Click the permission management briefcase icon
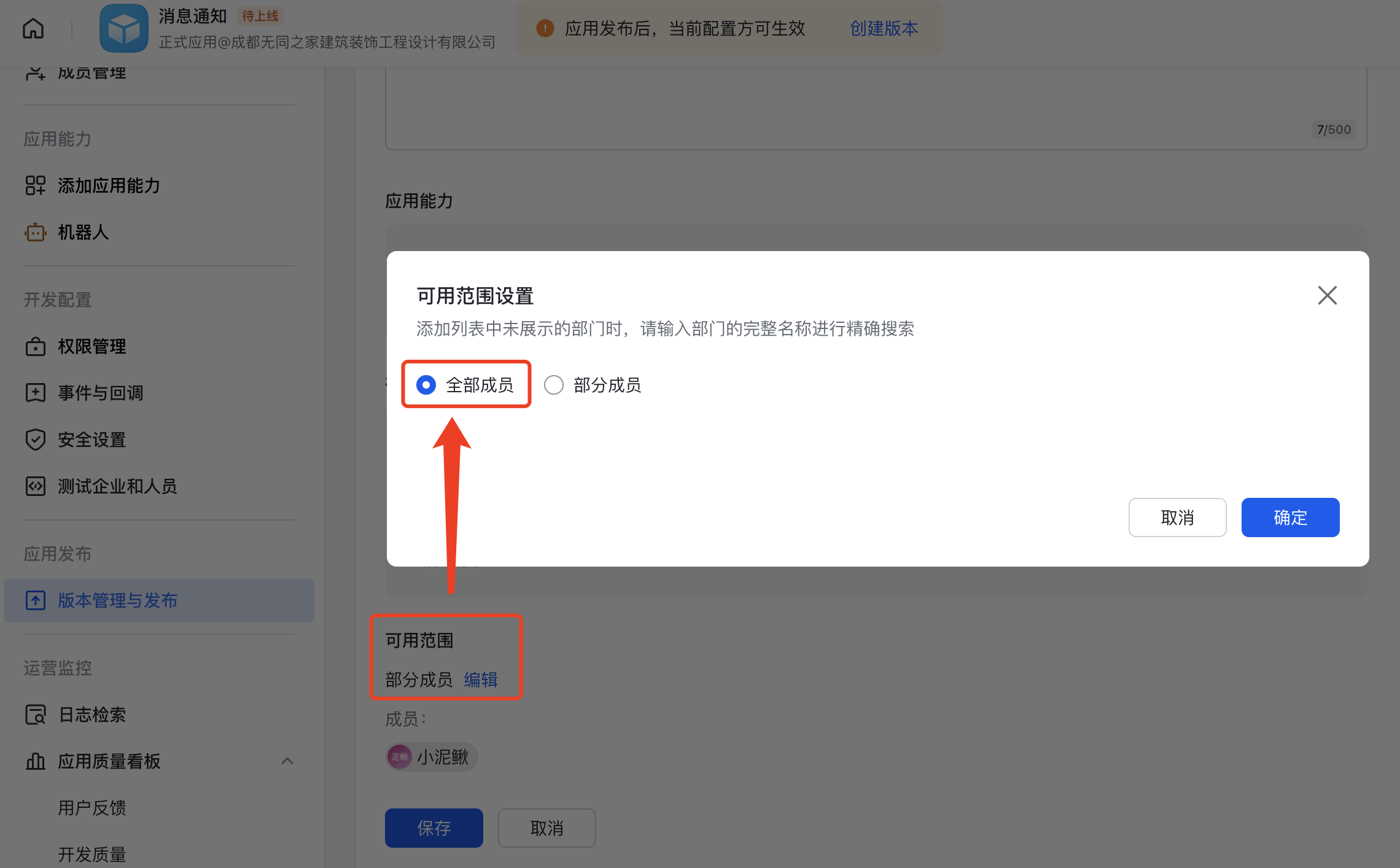Screen dimensions: 1400x868 coord(36,347)
